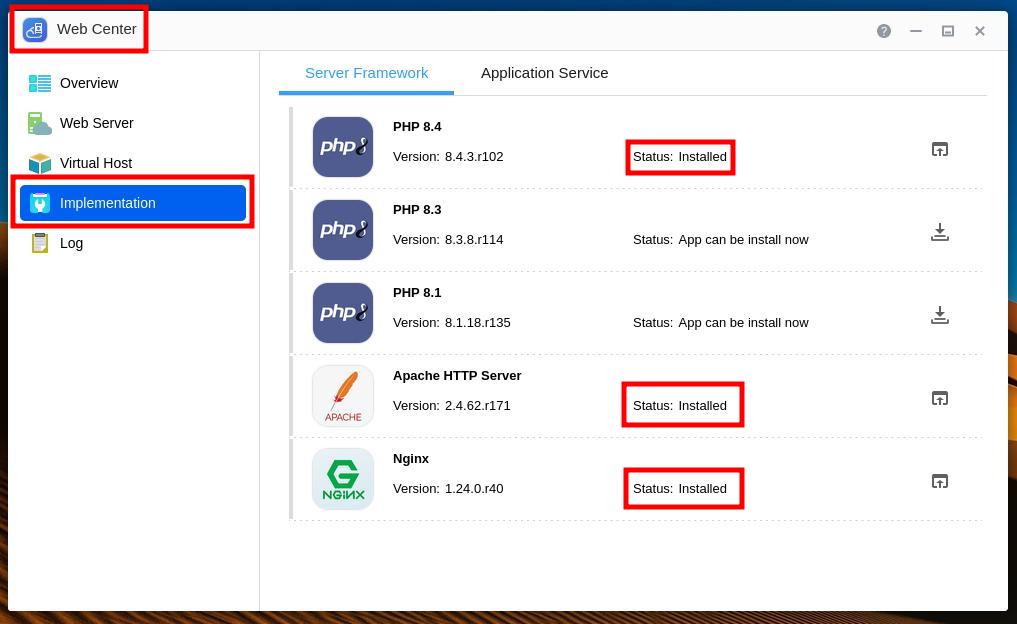Select the Server Framework tab
The image size is (1017, 624).
click(x=366, y=72)
